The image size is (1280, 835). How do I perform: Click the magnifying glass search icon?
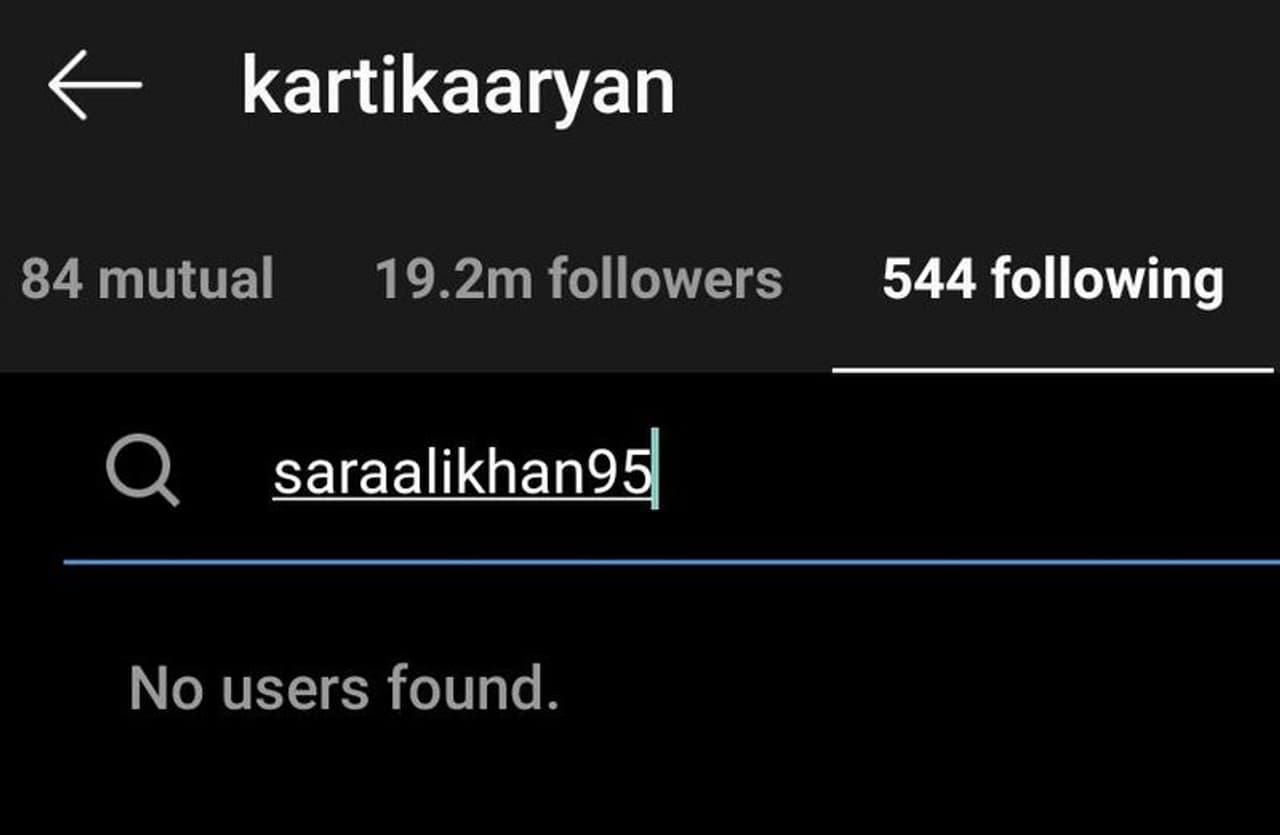coord(142,473)
